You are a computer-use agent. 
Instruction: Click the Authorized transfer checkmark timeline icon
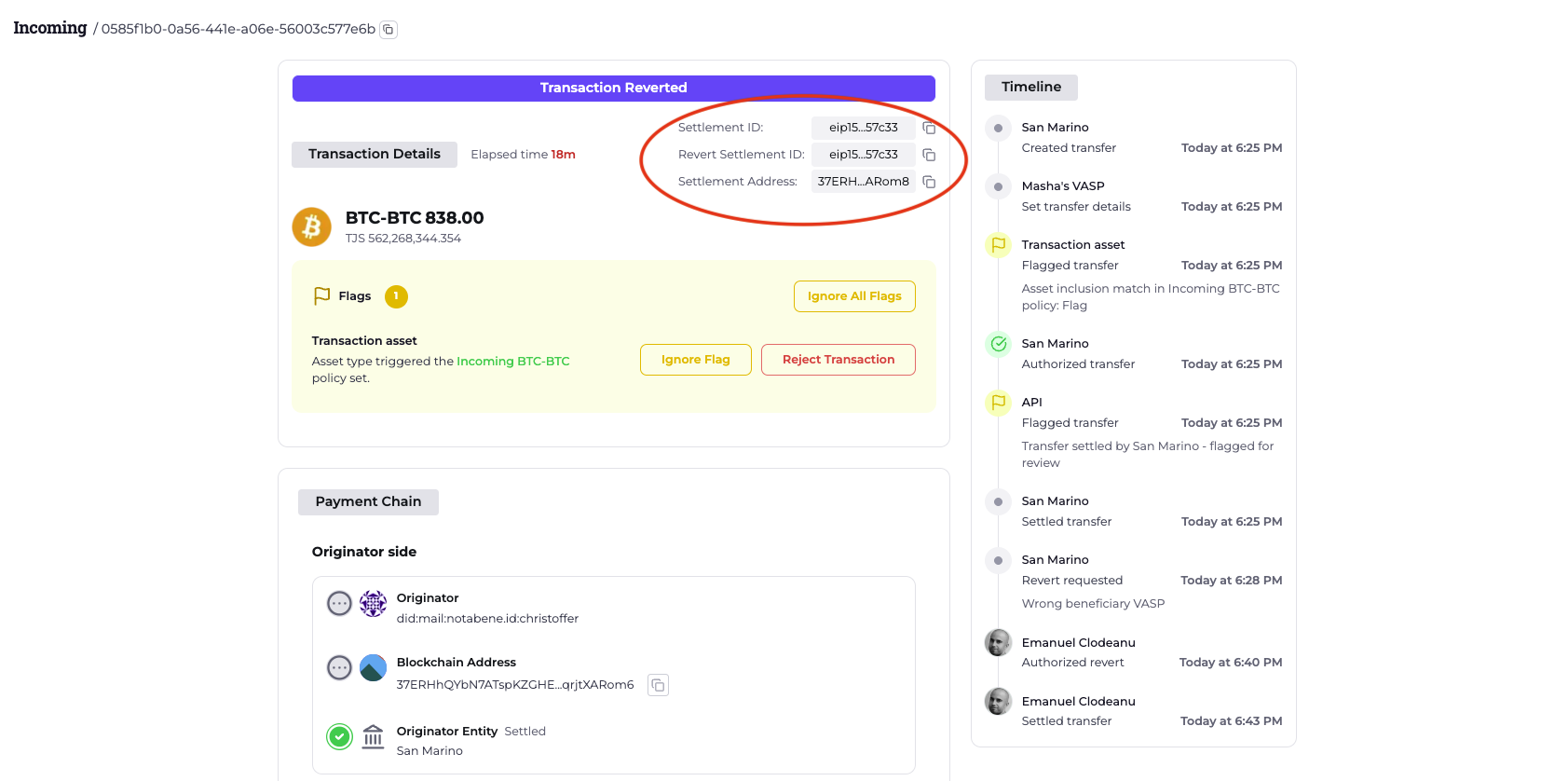coord(999,344)
